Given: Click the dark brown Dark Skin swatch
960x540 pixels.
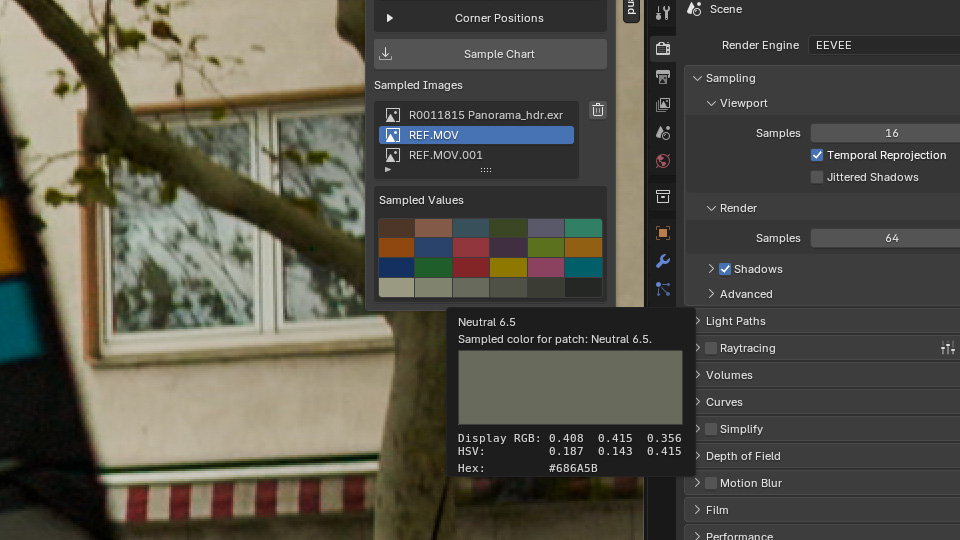Looking at the screenshot, I should [396, 228].
